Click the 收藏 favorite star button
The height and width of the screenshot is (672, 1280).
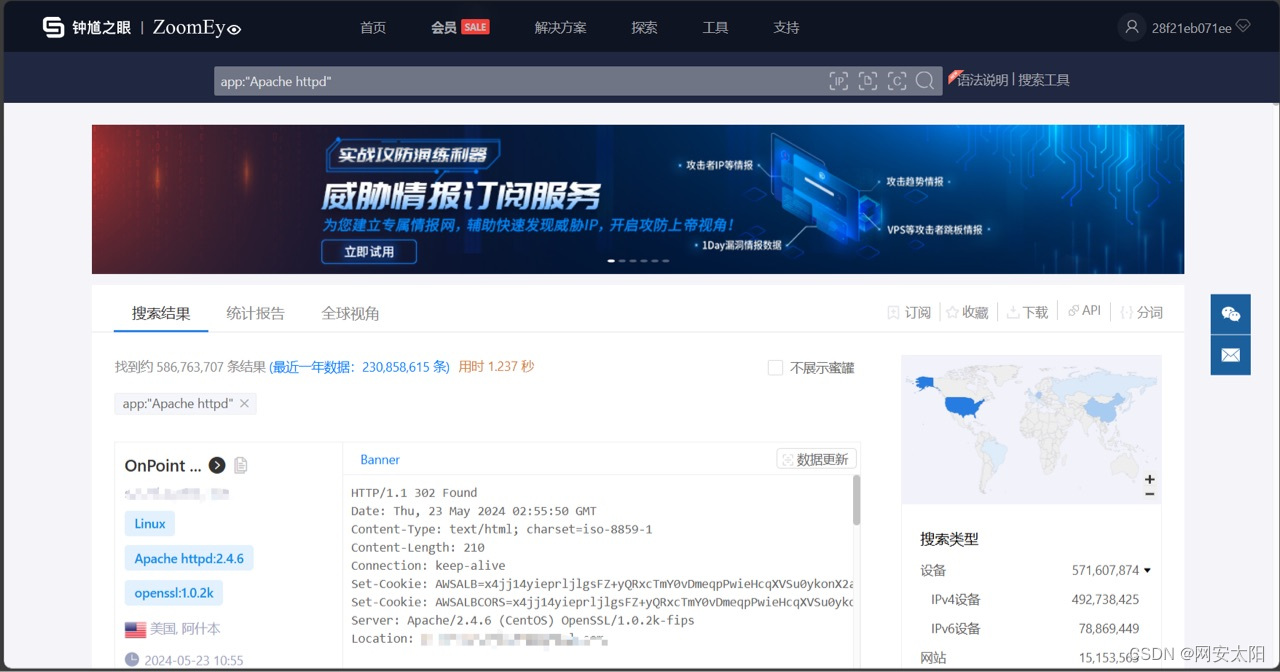tap(967, 313)
